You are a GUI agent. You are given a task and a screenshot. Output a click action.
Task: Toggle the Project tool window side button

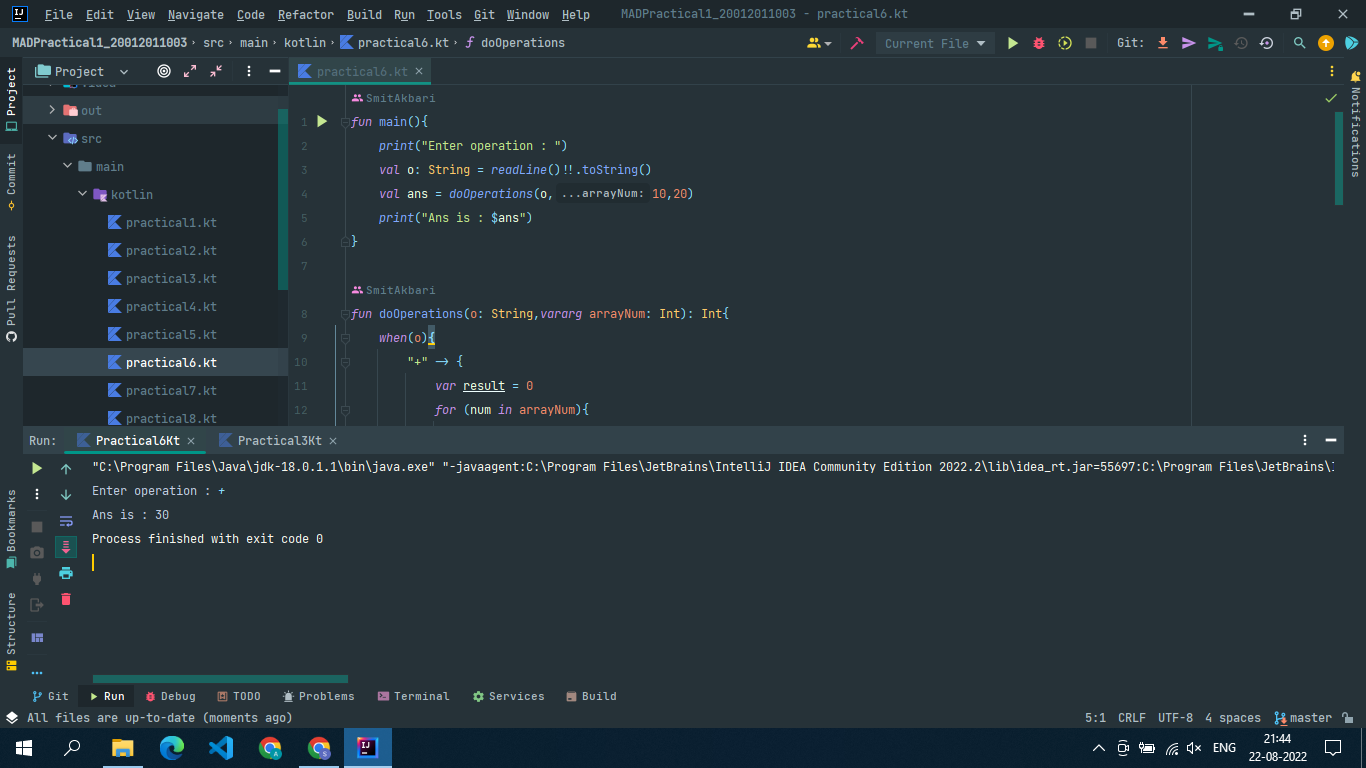[11, 99]
